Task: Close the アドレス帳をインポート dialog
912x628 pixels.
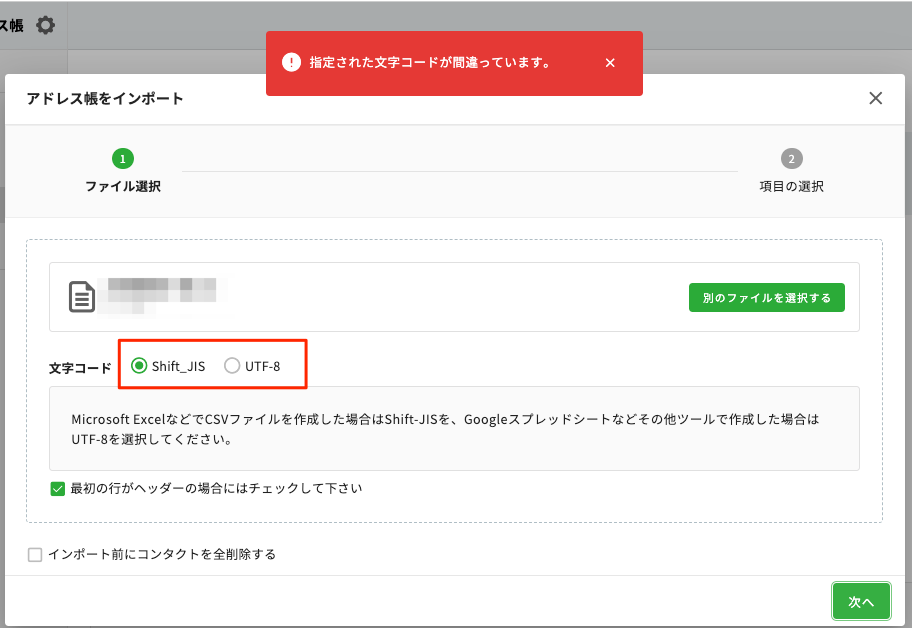Action: click(x=875, y=98)
